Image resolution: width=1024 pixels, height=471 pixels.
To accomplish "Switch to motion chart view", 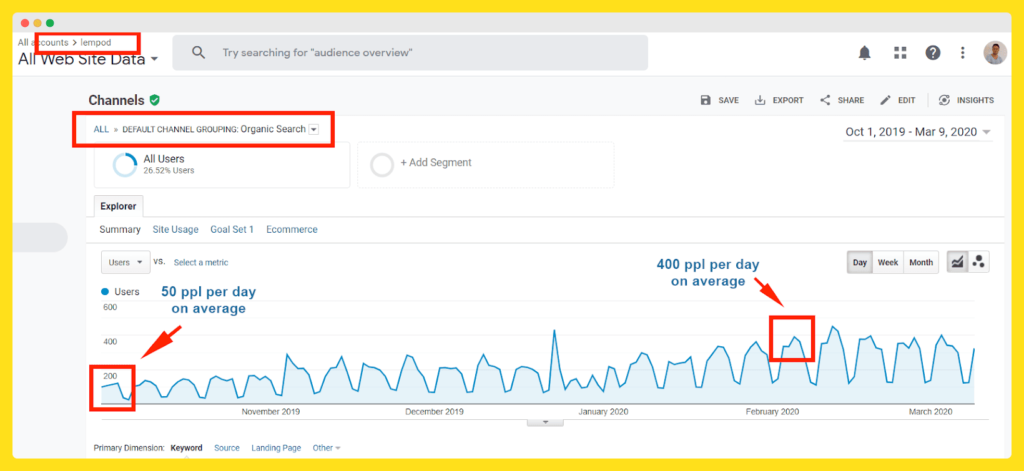I will click(979, 262).
